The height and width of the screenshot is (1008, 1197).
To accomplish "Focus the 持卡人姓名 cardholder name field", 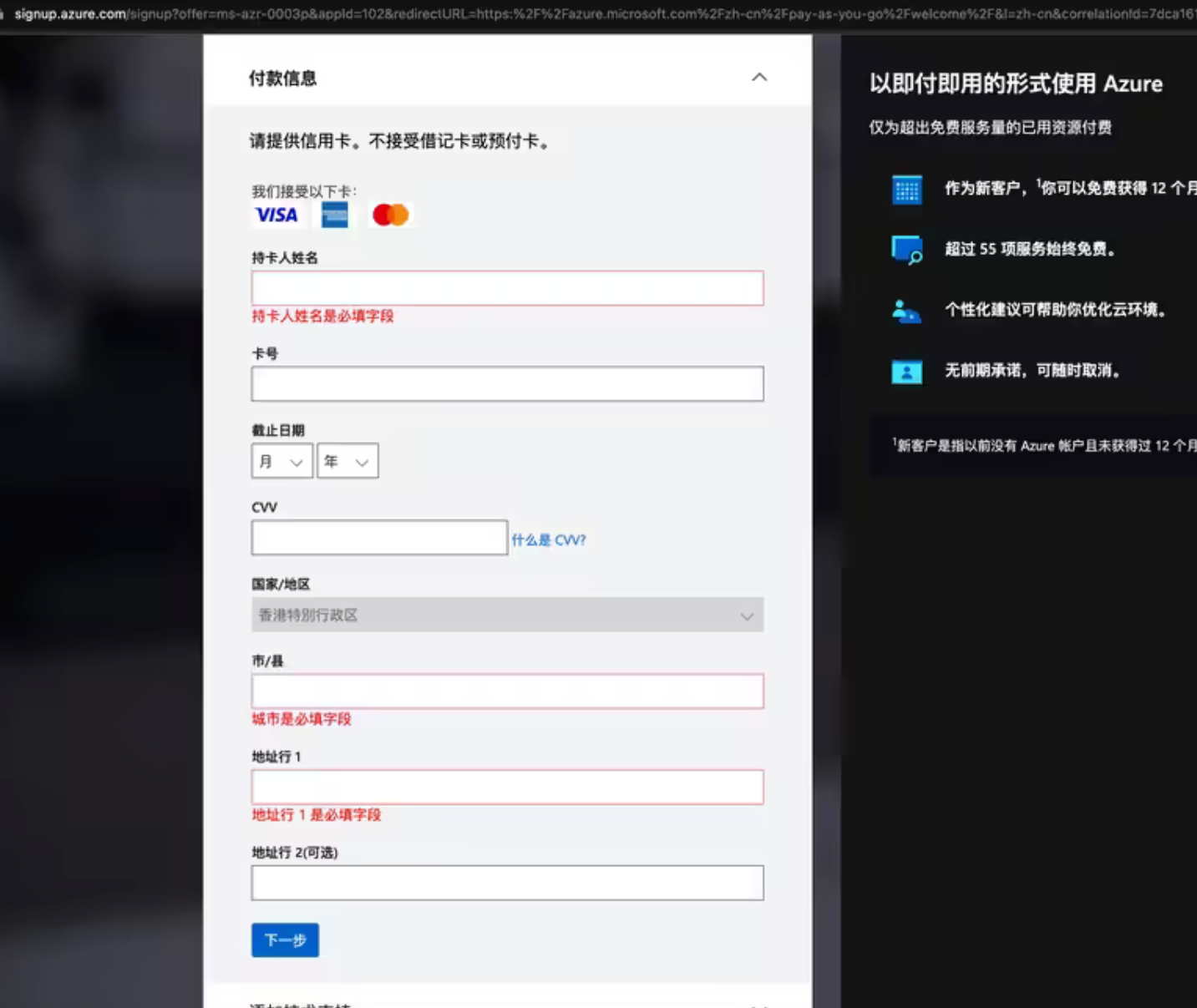I will [x=508, y=288].
